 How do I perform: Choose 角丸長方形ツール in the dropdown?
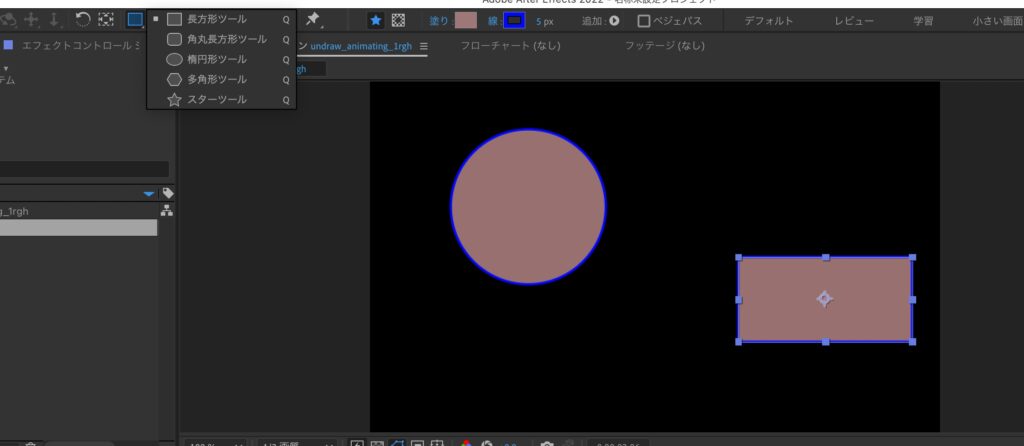[x=226, y=39]
